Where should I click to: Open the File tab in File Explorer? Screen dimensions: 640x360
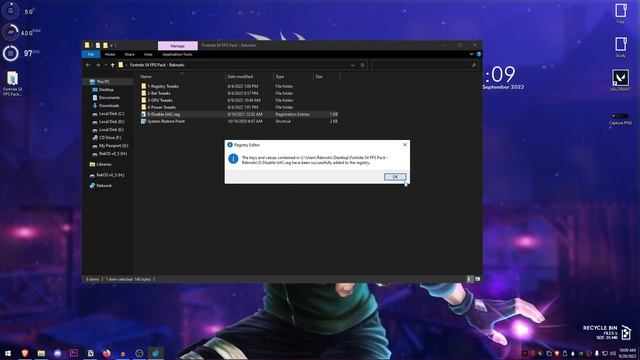click(x=91, y=54)
